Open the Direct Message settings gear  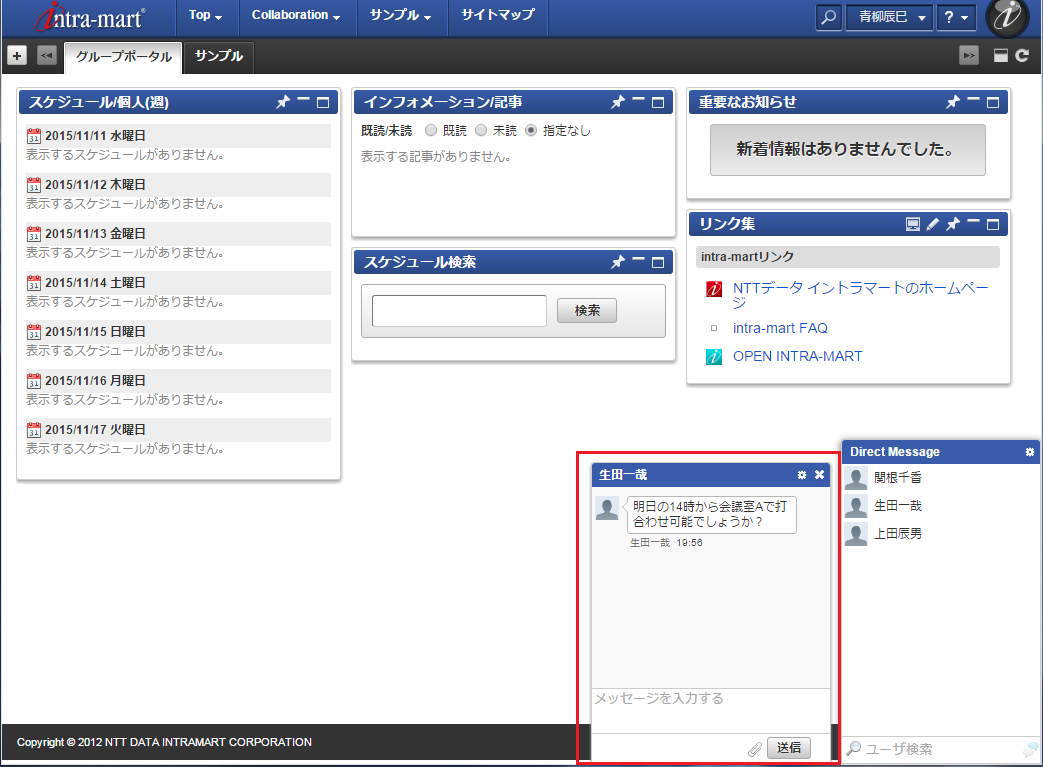[x=1030, y=452]
